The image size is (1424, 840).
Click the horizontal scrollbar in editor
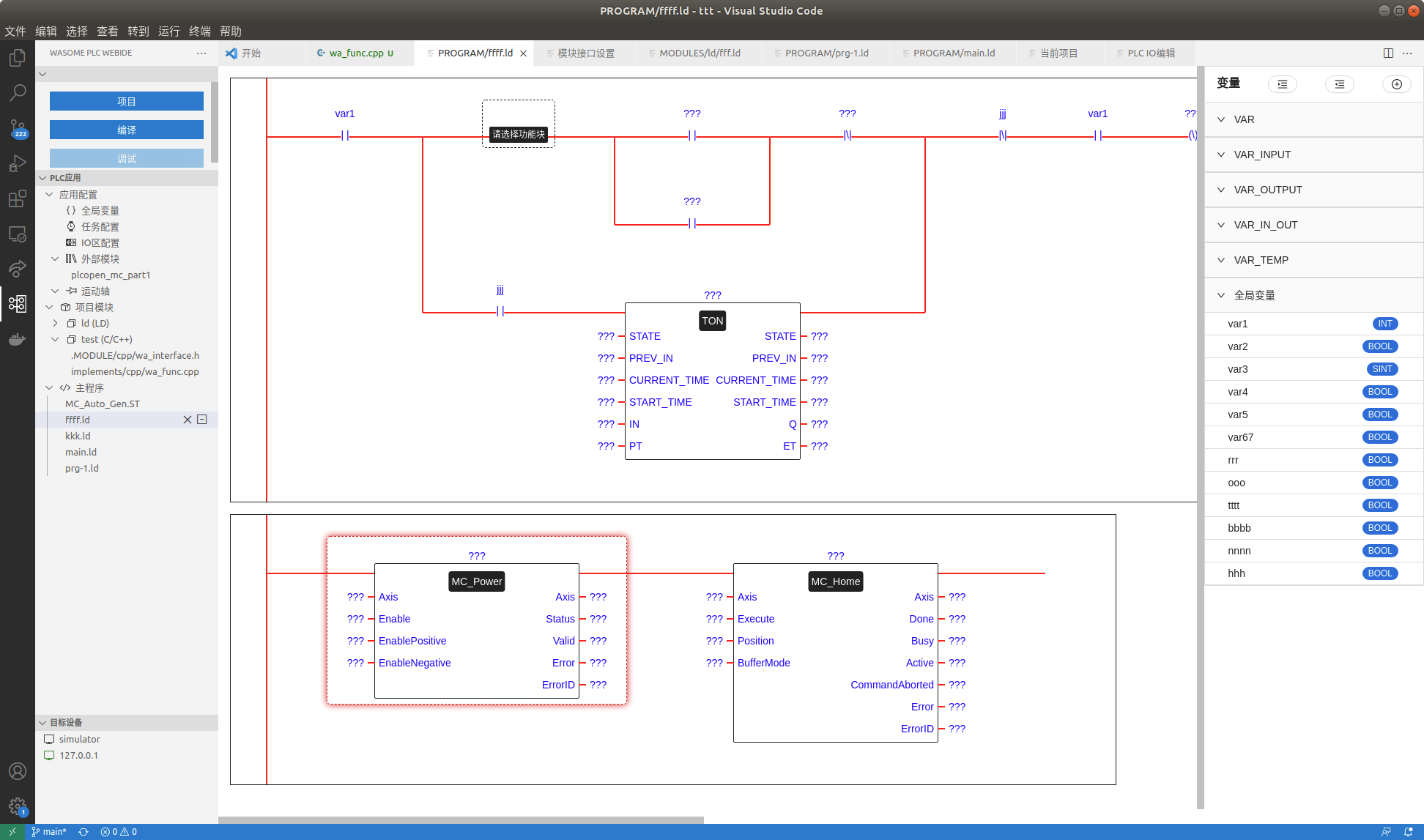coord(461,819)
